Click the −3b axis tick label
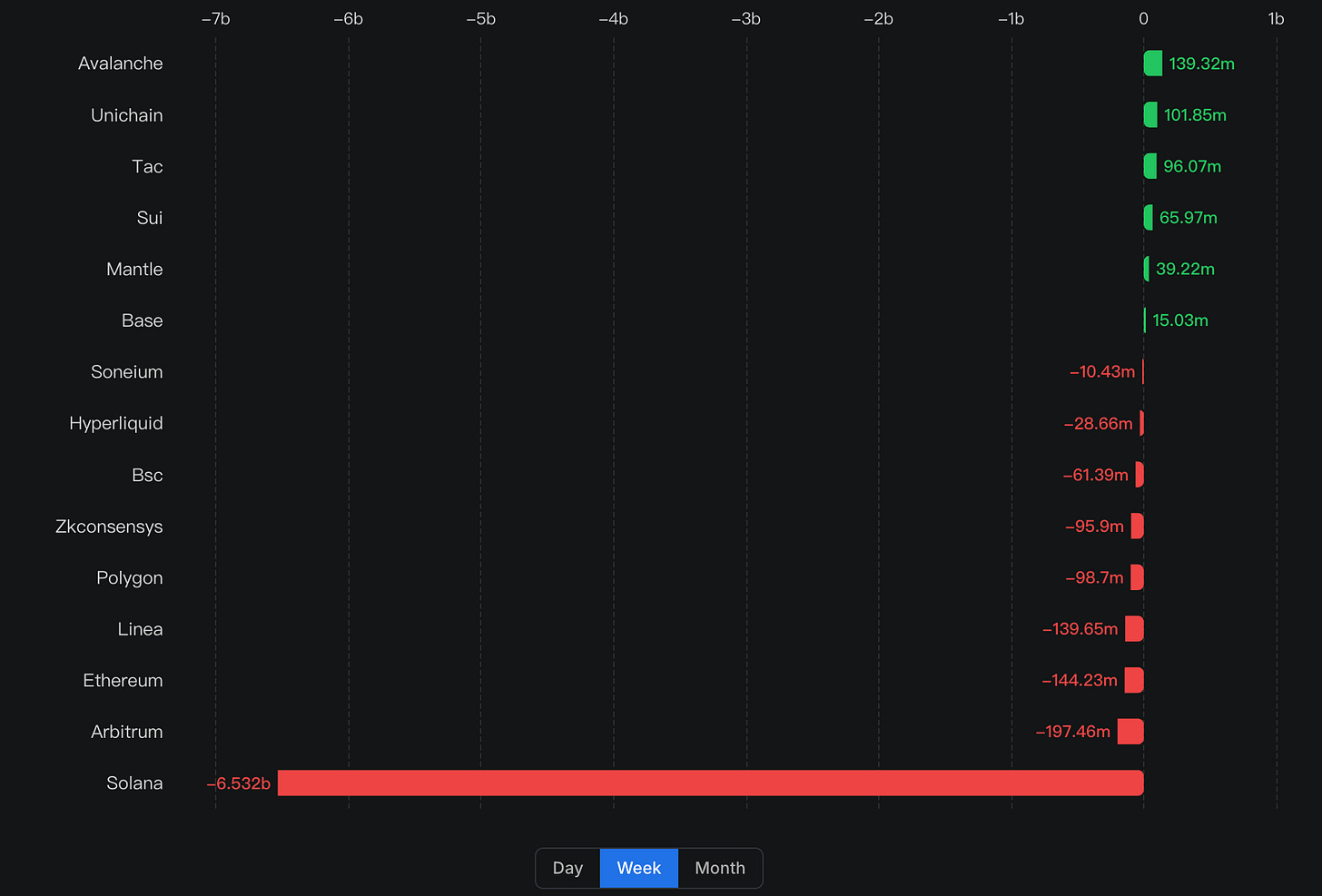This screenshot has width=1322, height=896. pyautogui.click(x=746, y=19)
